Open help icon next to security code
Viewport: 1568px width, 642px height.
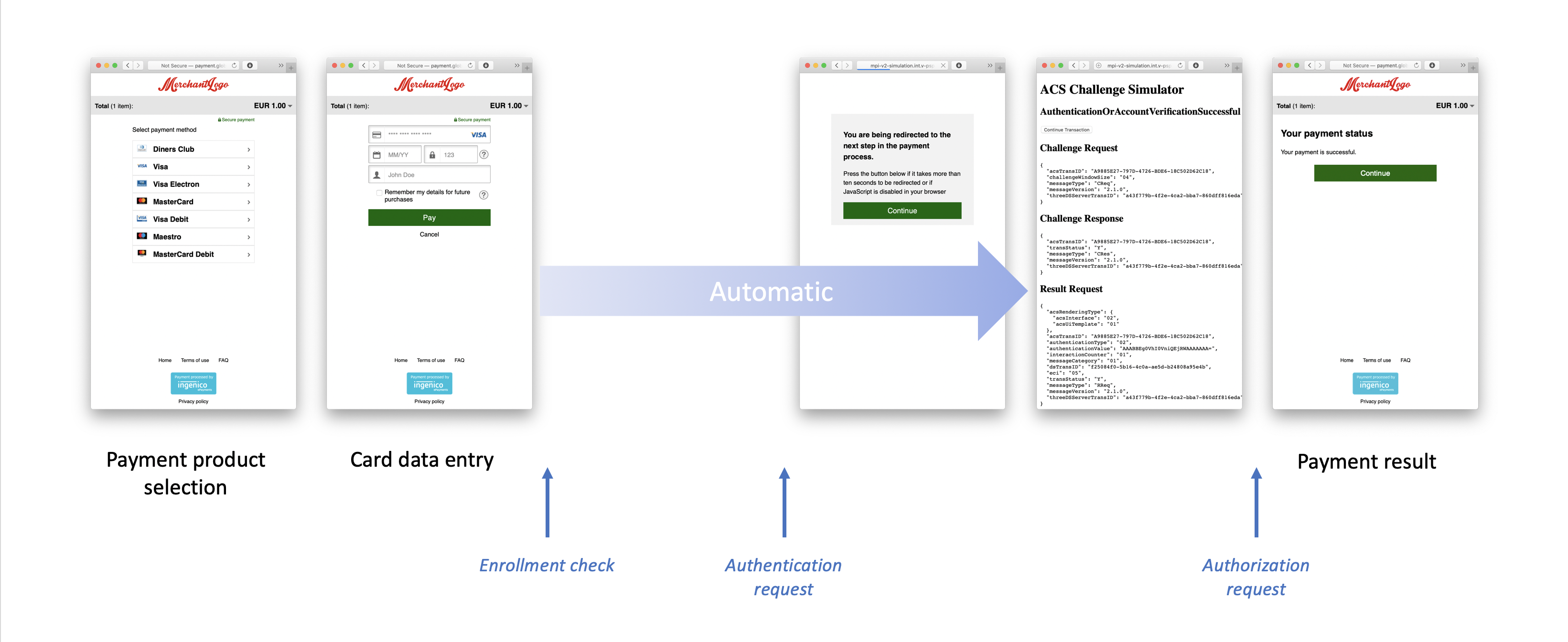coord(484,155)
